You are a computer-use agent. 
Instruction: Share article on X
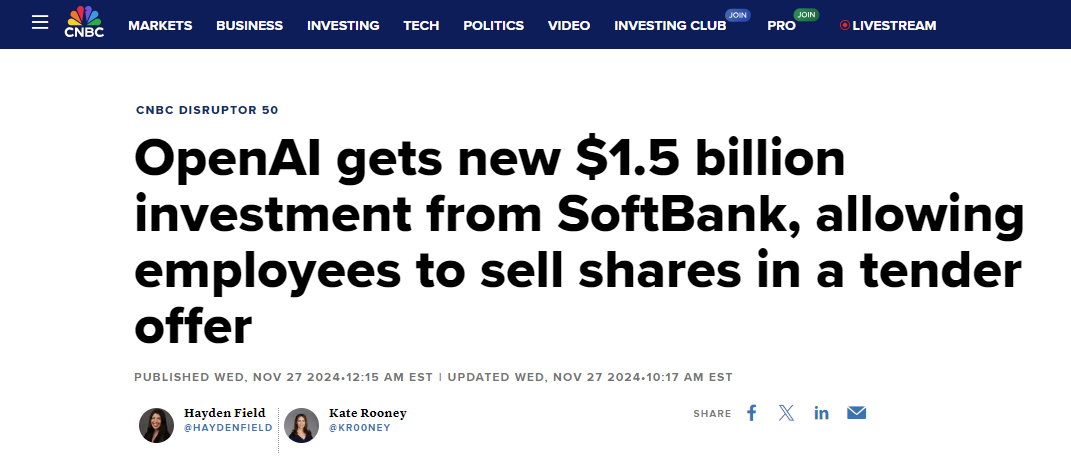[786, 413]
